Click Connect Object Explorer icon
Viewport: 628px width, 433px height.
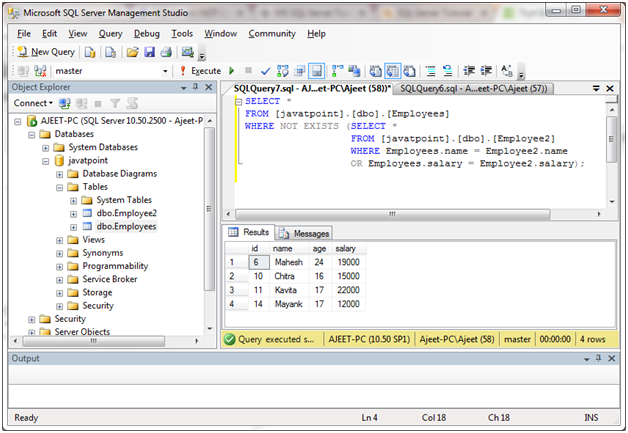64,104
